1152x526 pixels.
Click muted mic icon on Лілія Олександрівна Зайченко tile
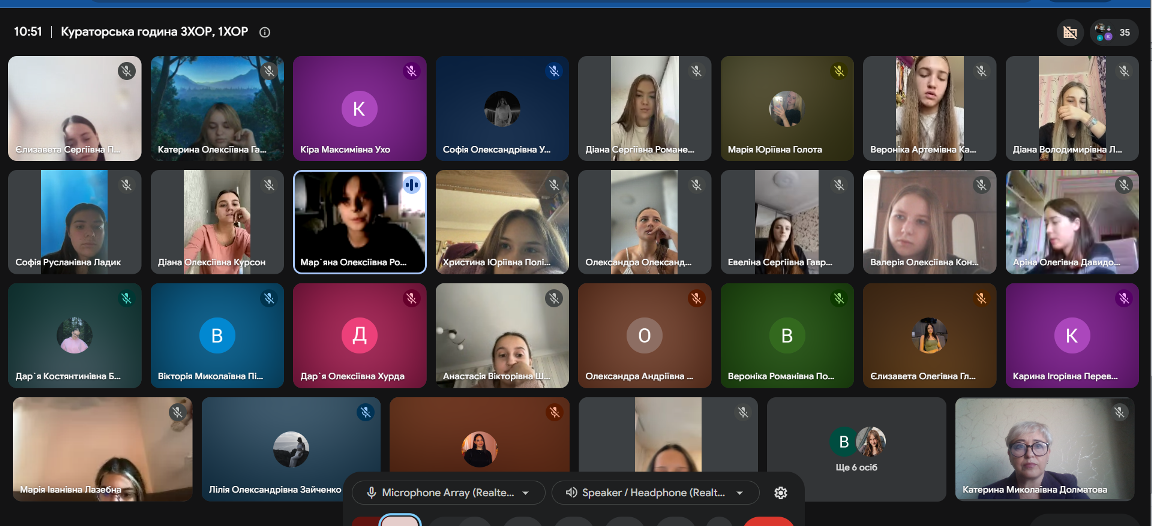click(366, 412)
